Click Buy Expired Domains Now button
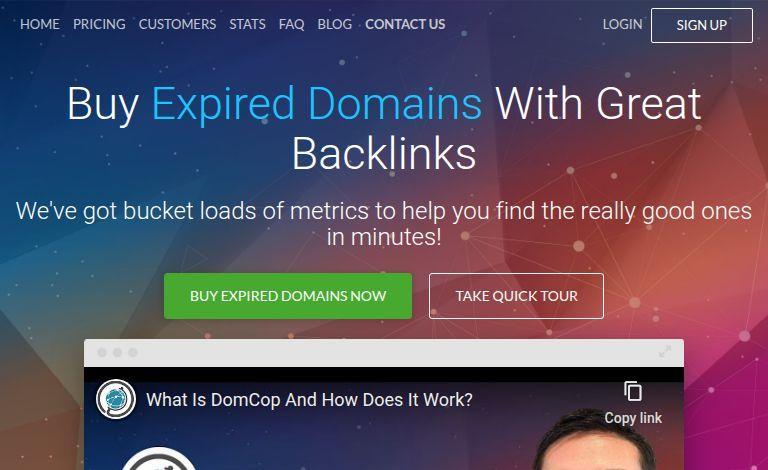The width and height of the screenshot is (768, 470). coord(288,296)
